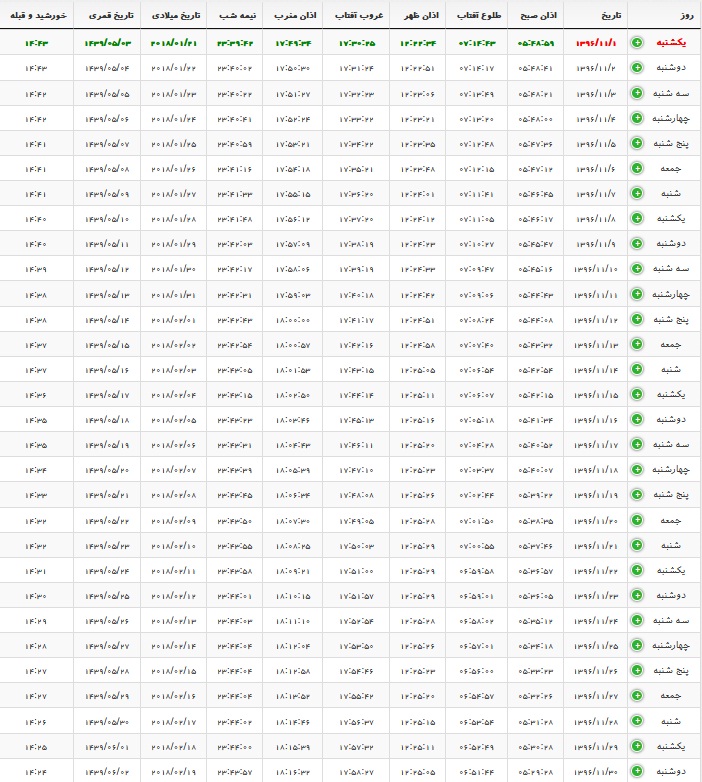Click the green dawn time ۰۵:۴۸:۵۹
The height and width of the screenshot is (782, 702).
535,43
